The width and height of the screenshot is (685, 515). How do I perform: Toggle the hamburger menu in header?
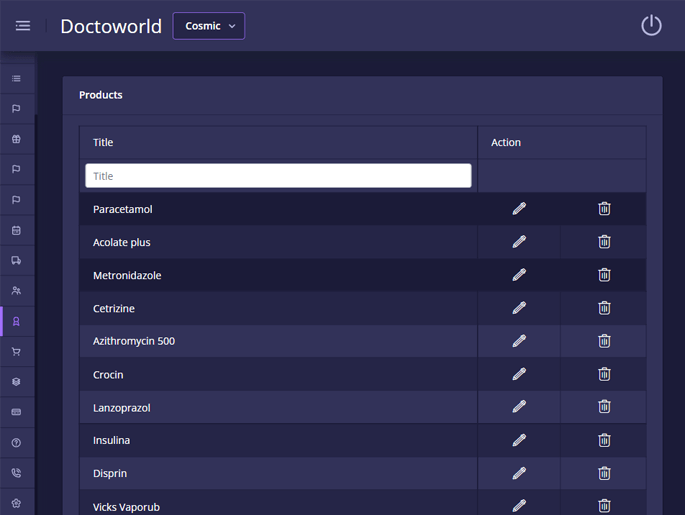point(23,26)
